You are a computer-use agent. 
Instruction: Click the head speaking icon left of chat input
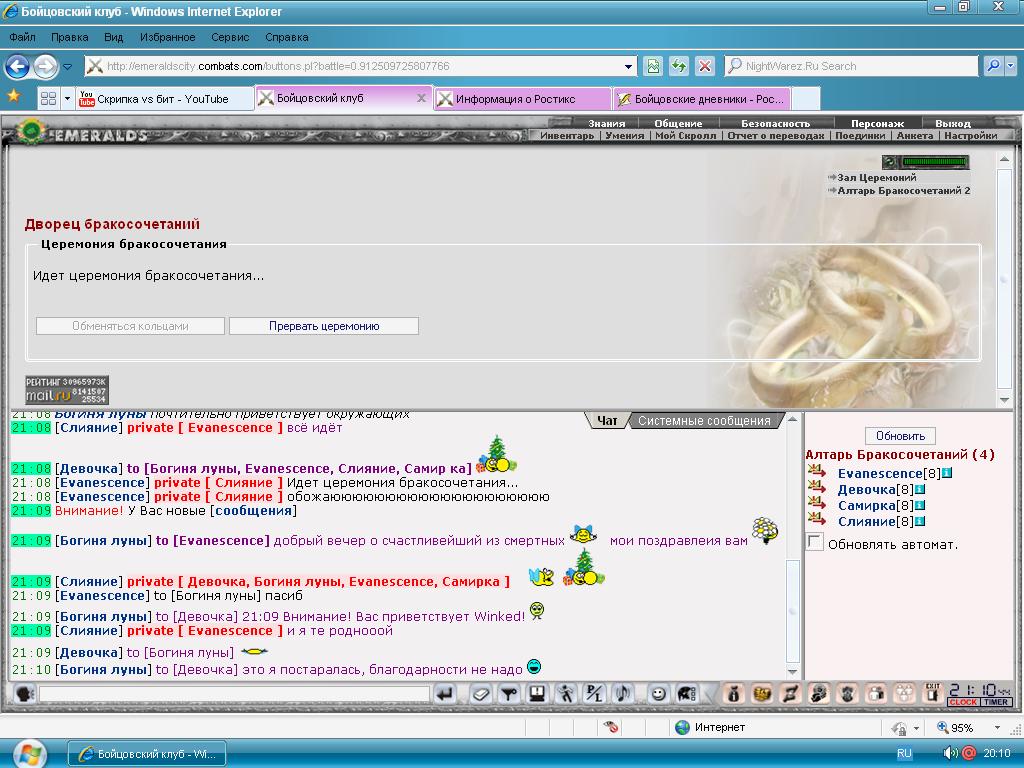(x=24, y=694)
